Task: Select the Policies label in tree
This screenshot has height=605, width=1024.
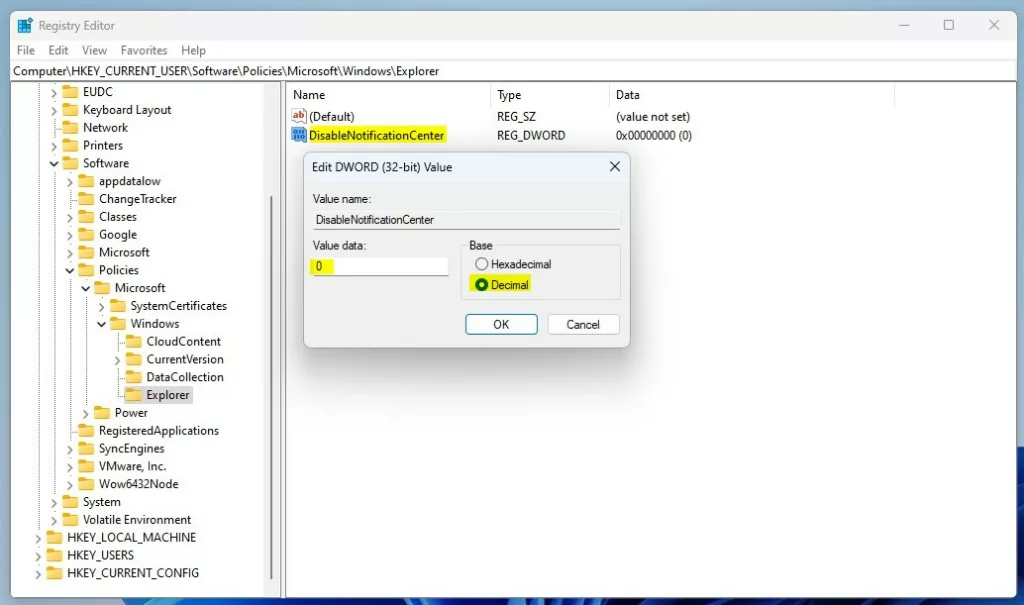Action: click(x=119, y=270)
